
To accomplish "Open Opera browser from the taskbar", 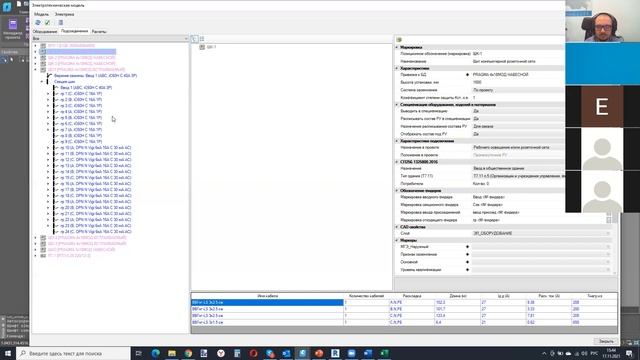I will click(253, 353).
